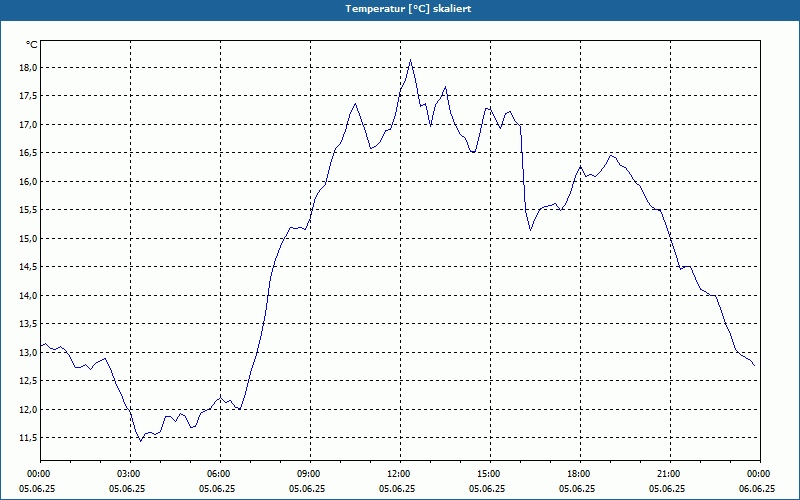Click the 15,0 y-axis label
The height and width of the screenshot is (500, 800).
click(28, 238)
